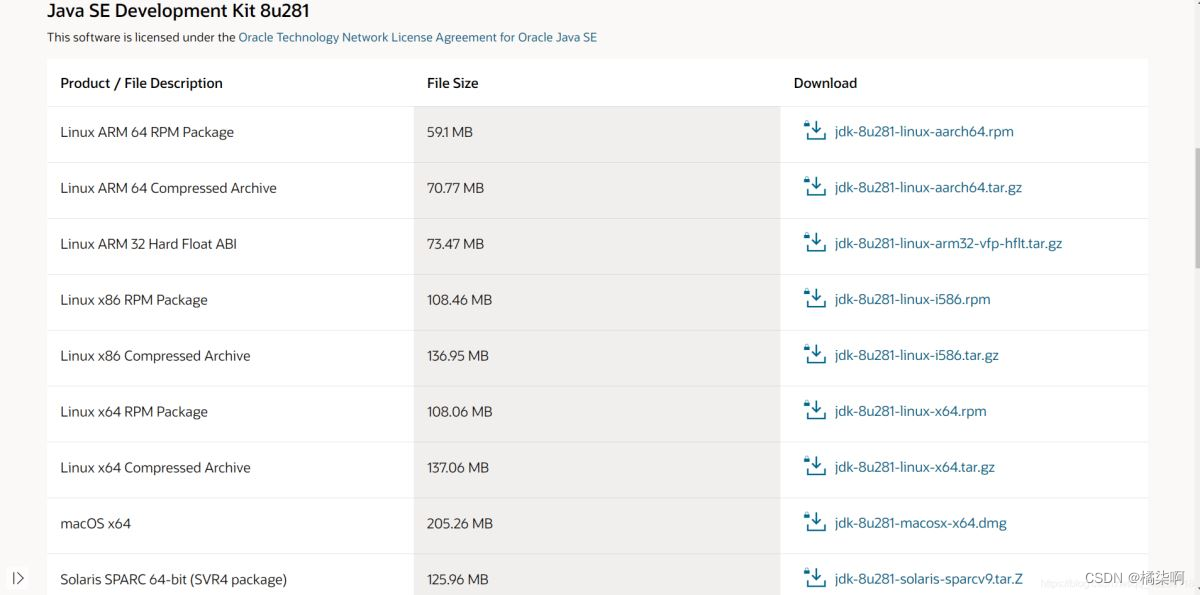Download jdk-8u281-solaris-sparcv9.tar.Z file link
Image resolution: width=1200 pixels, height=595 pixels.
[x=929, y=579]
